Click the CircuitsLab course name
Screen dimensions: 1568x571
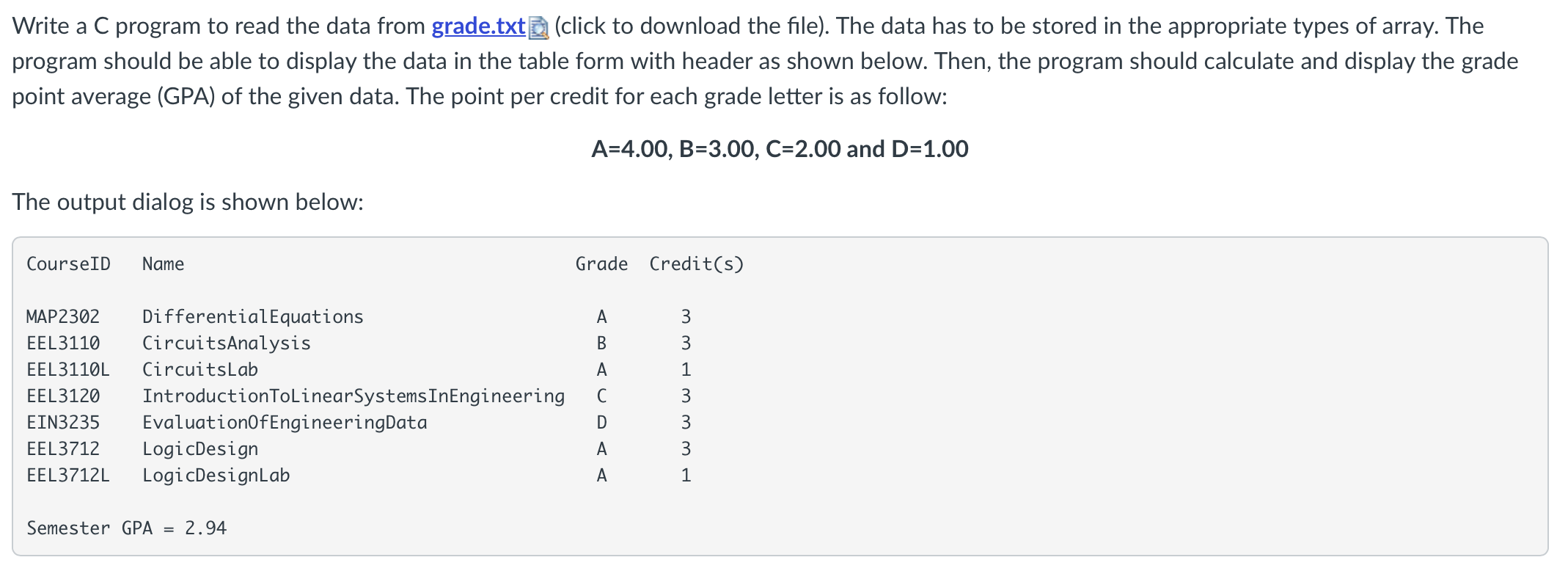(200, 370)
